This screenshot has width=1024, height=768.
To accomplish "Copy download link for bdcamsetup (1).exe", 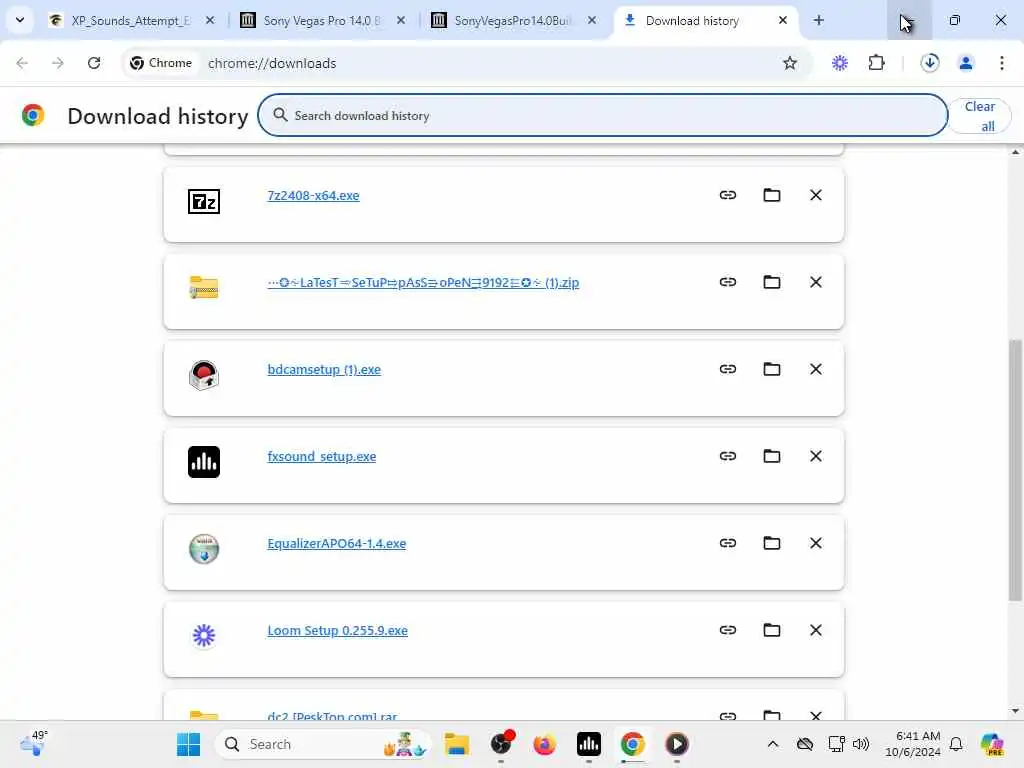I will click(x=728, y=369).
